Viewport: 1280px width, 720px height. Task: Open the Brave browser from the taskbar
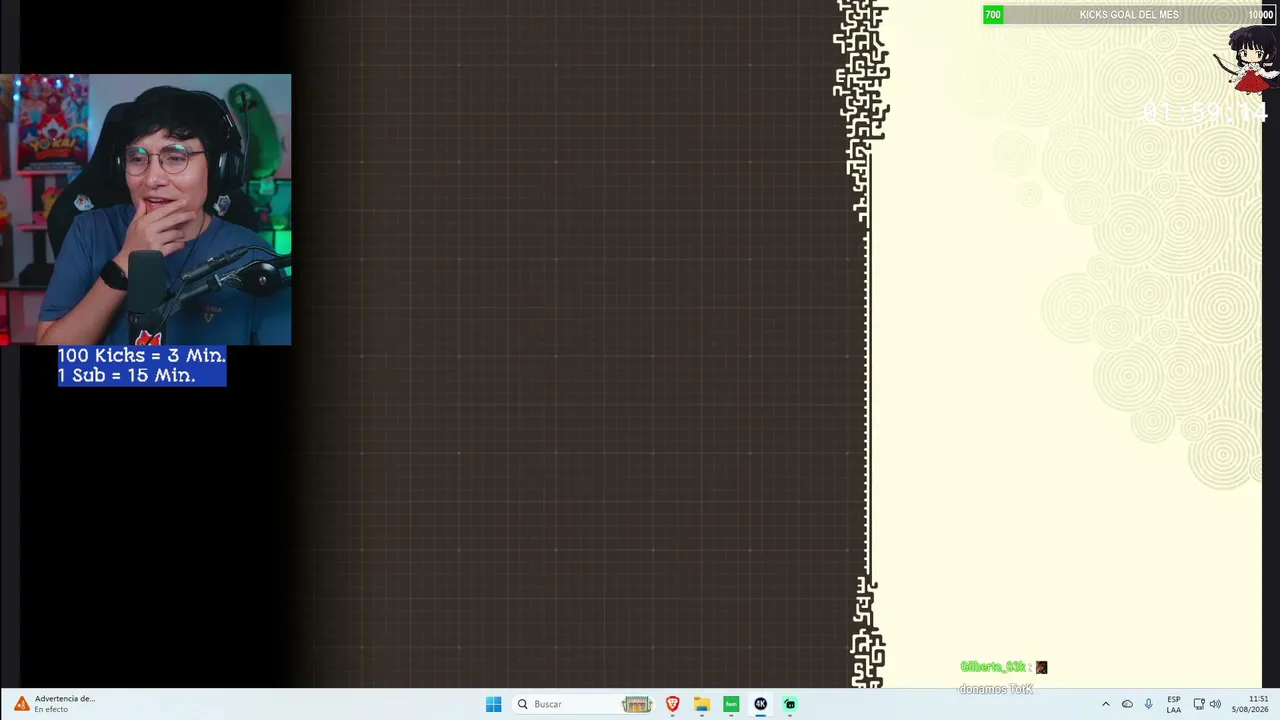673,704
